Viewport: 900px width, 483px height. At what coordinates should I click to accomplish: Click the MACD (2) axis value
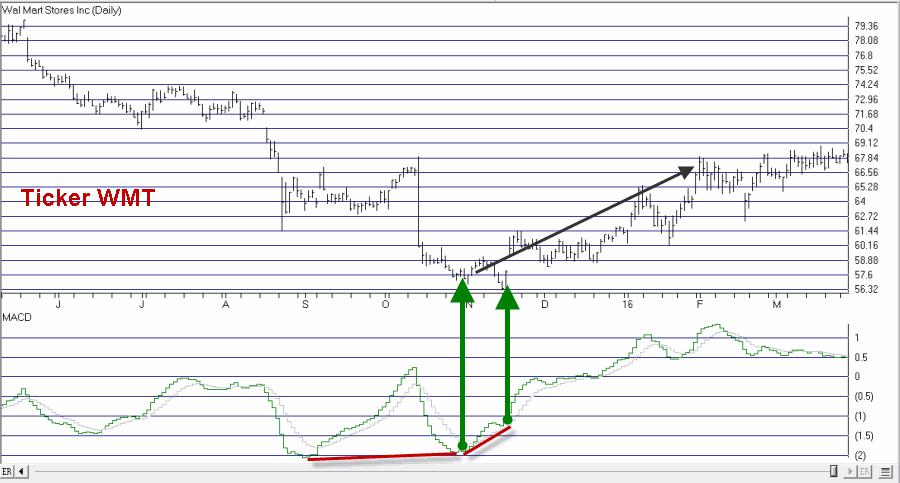pos(860,455)
